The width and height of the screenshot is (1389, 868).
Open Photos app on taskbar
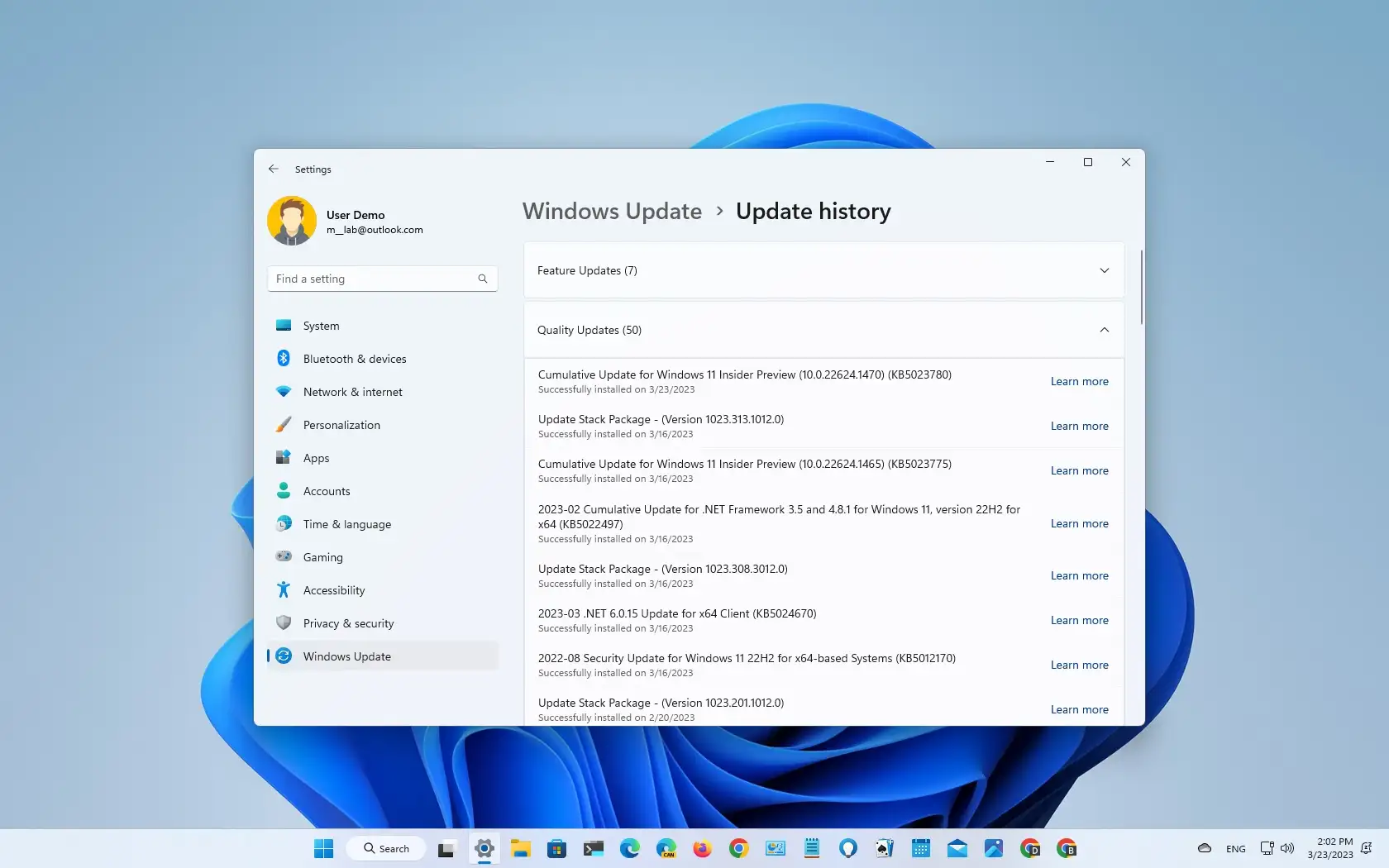[994, 848]
